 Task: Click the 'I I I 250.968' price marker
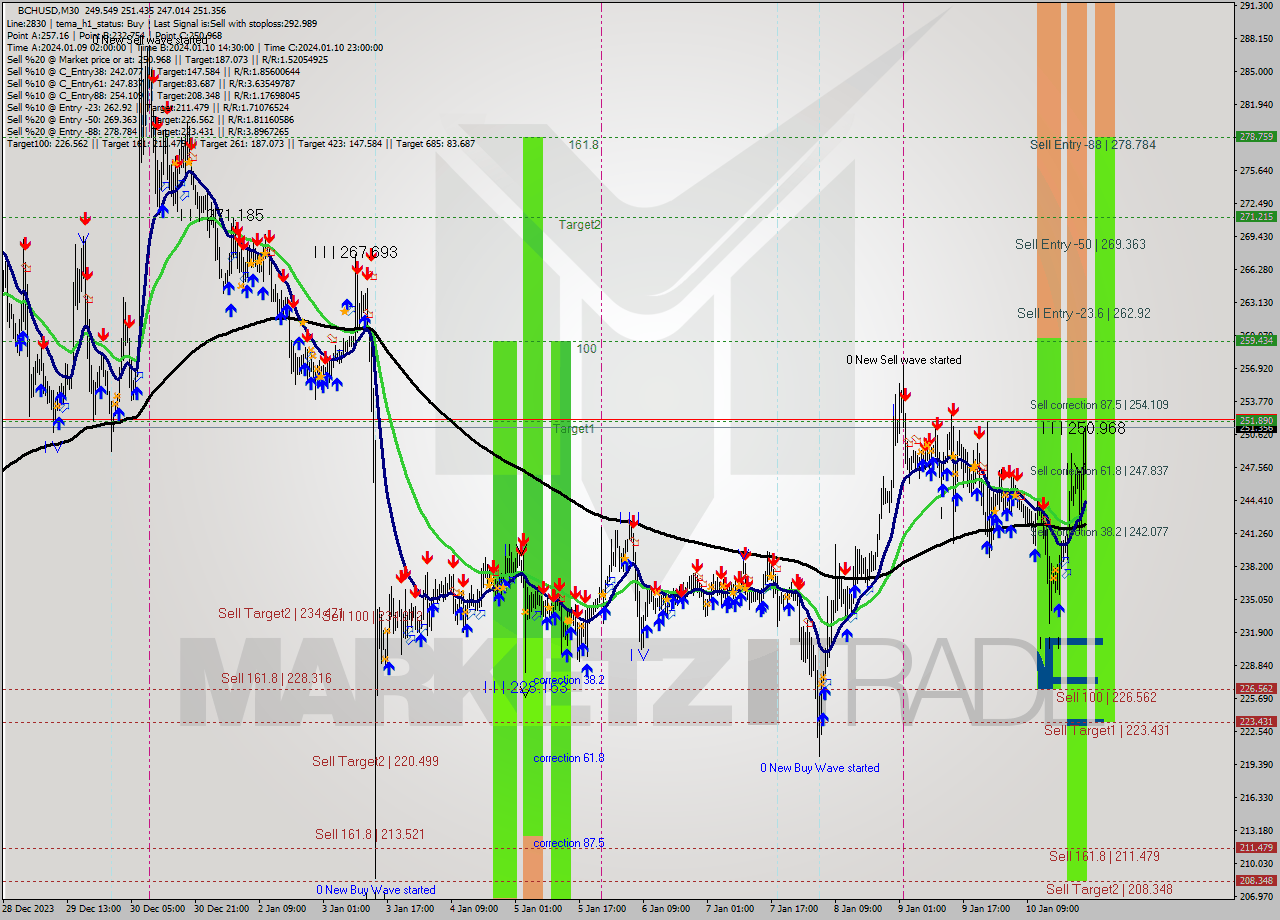1083,428
